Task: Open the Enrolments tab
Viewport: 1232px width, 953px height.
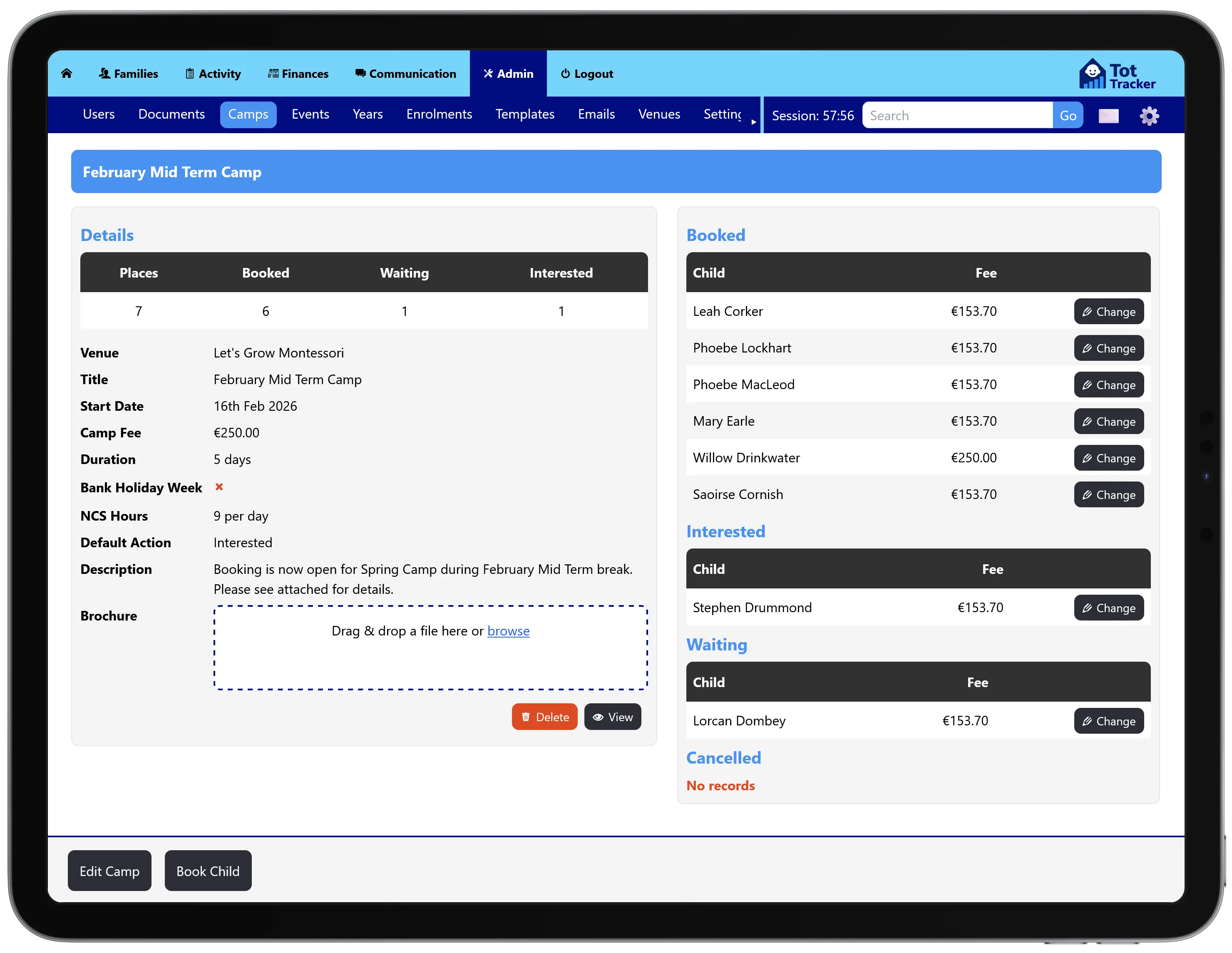Action: 439,114
